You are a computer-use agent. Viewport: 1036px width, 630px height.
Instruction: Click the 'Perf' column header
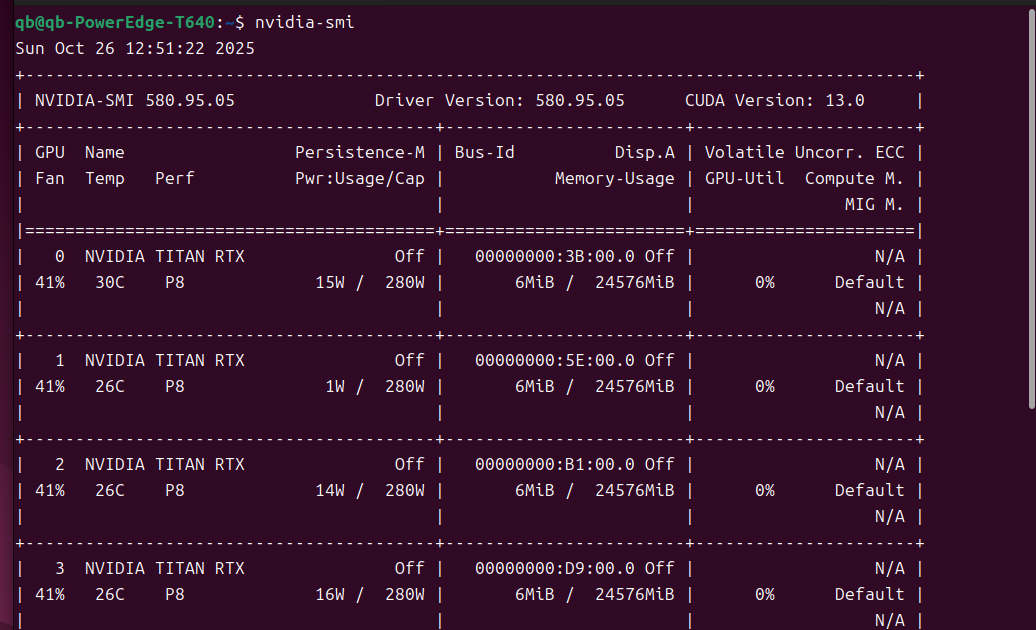[174, 178]
